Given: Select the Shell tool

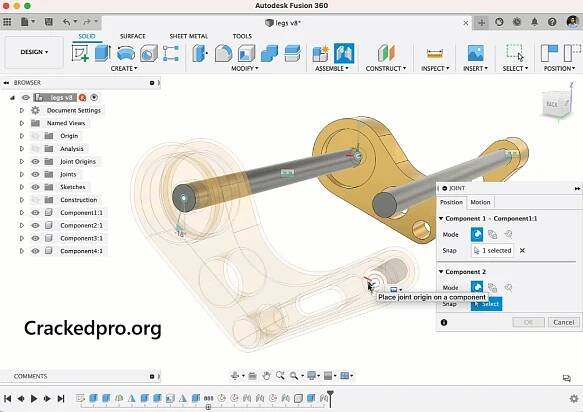Looking at the screenshot, I should point(246,53).
